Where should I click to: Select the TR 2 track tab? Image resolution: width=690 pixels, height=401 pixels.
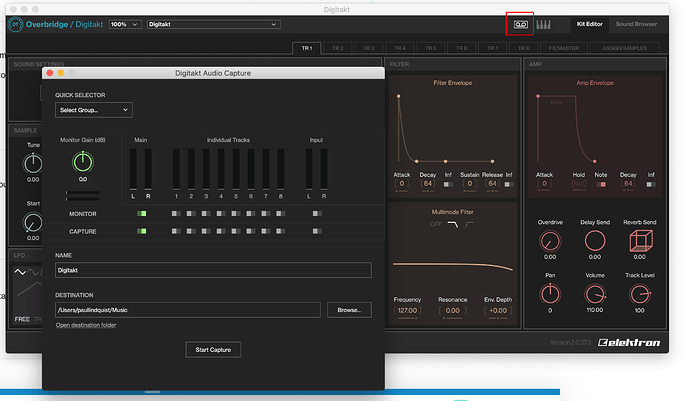click(338, 48)
